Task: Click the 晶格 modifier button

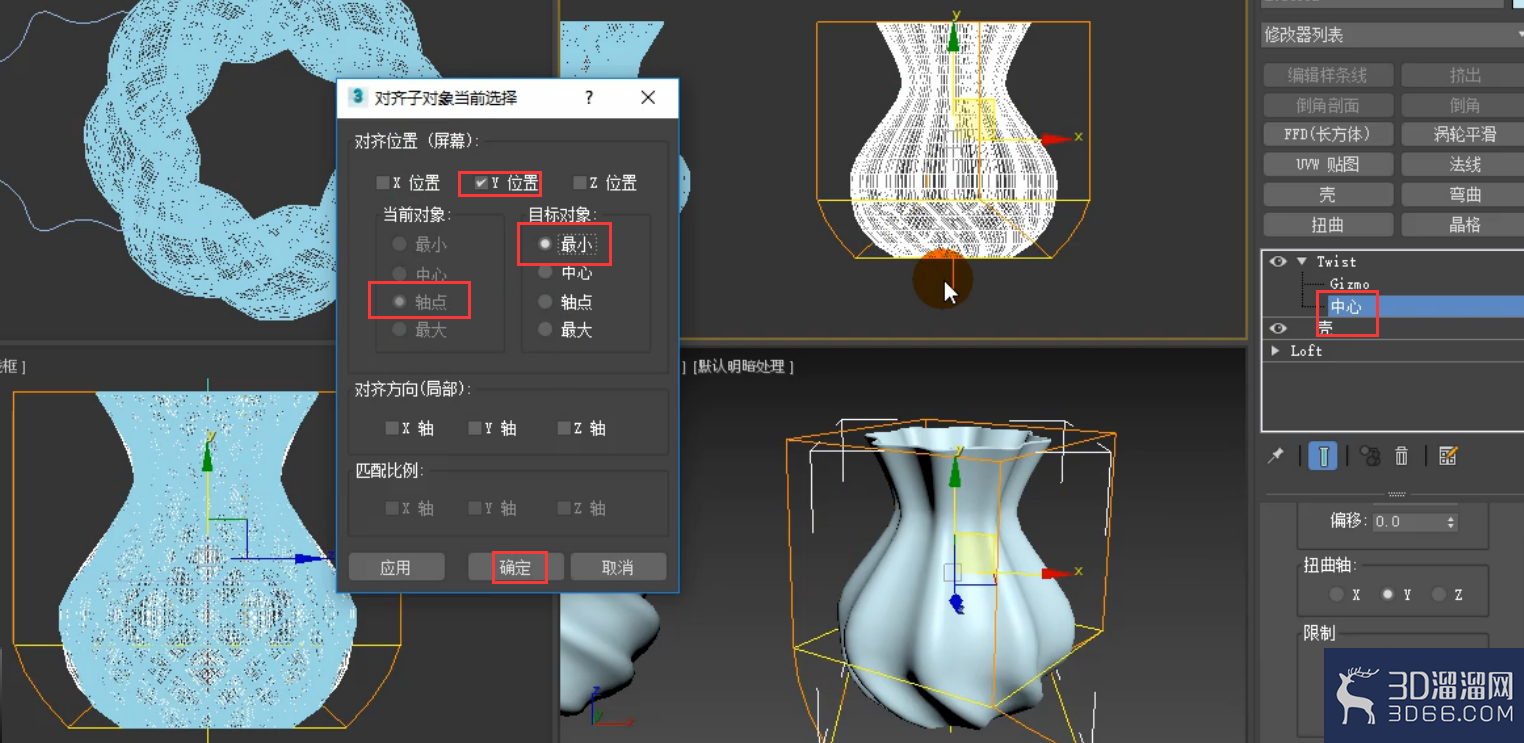Action: coord(1463,224)
